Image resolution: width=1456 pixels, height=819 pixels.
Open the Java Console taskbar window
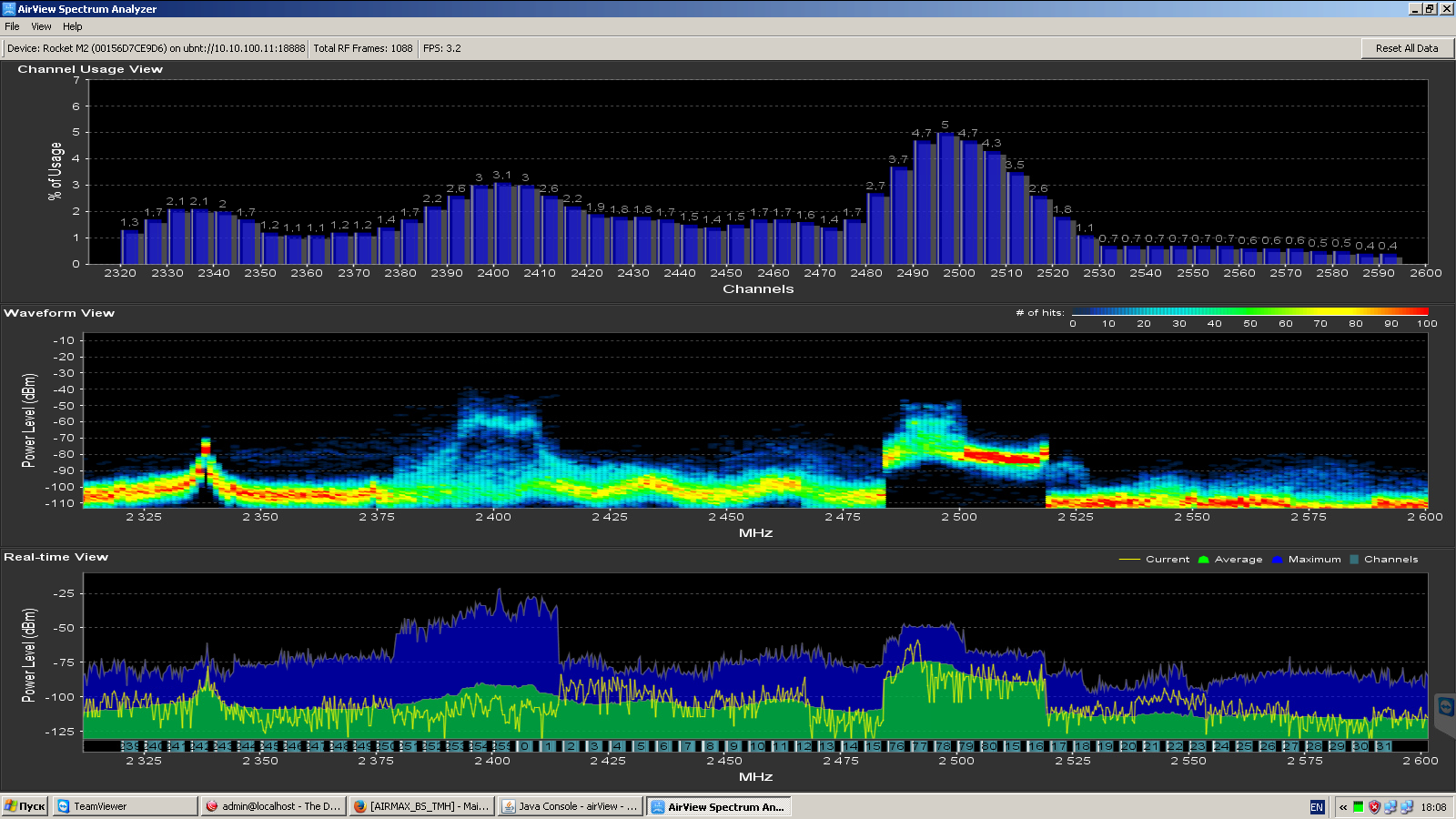point(570,806)
